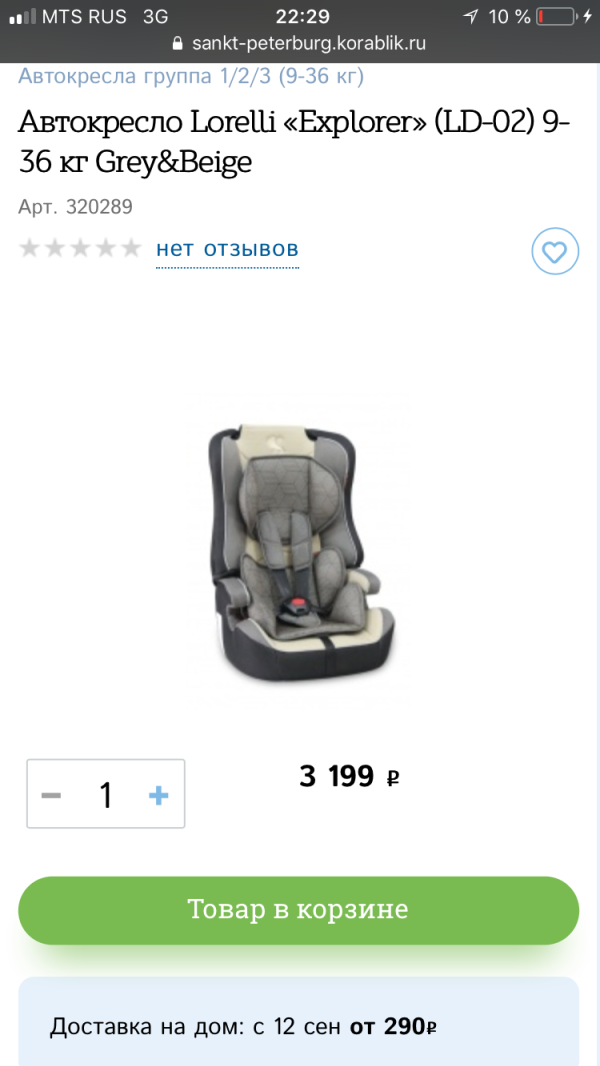Tap the product title Автокресло Lorelli Explorer
The image size is (600, 1066).
(x=294, y=142)
